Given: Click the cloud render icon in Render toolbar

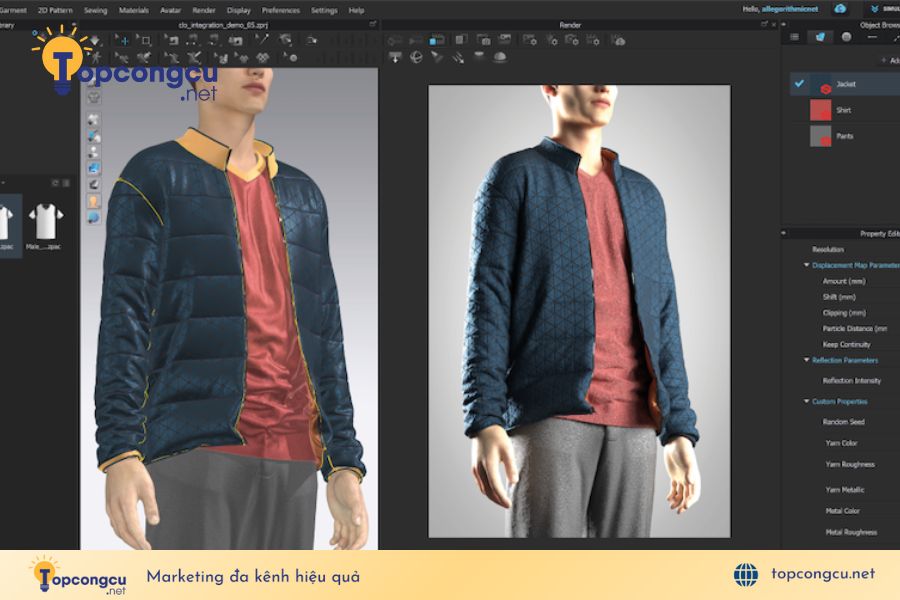Looking at the screenshot, I should [618, 40].
